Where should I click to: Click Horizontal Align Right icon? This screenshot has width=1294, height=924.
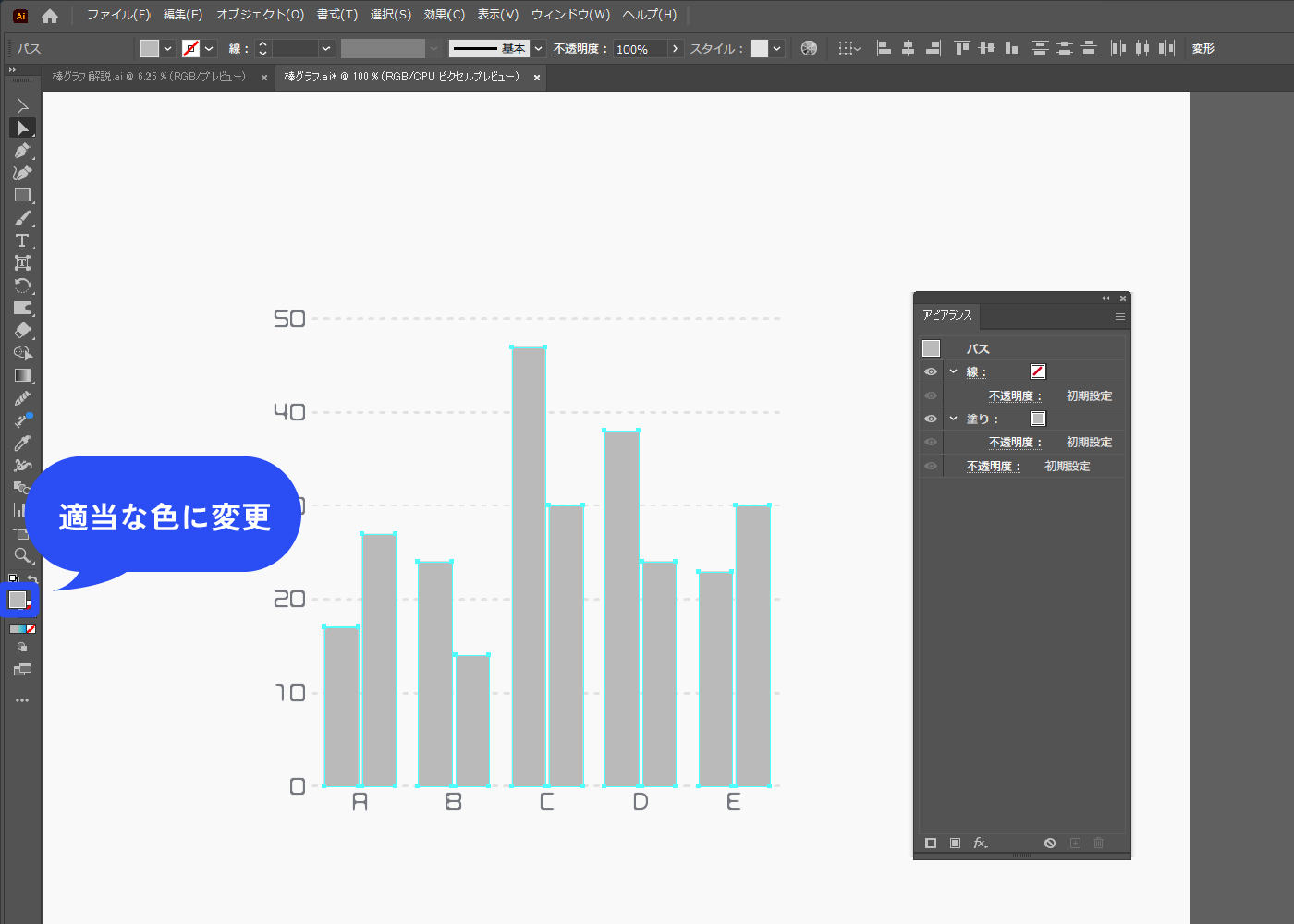(x=933, y=48)
